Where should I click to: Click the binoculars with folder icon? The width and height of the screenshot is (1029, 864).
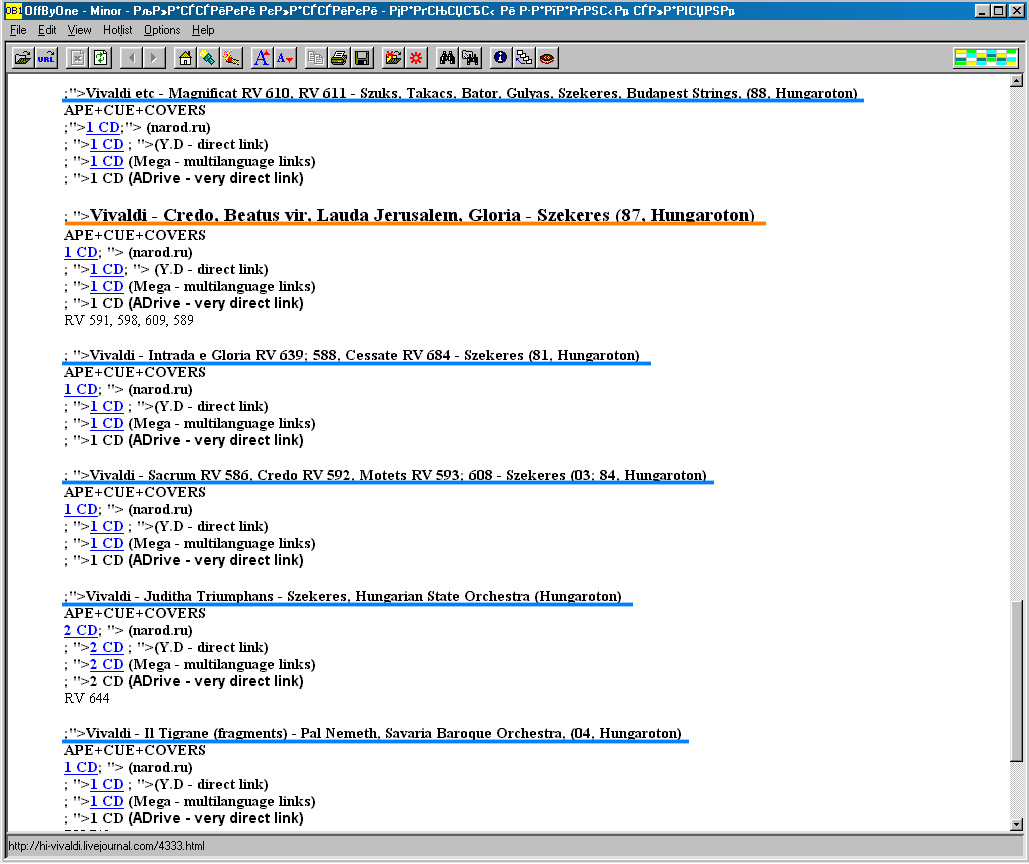[471, 58]
